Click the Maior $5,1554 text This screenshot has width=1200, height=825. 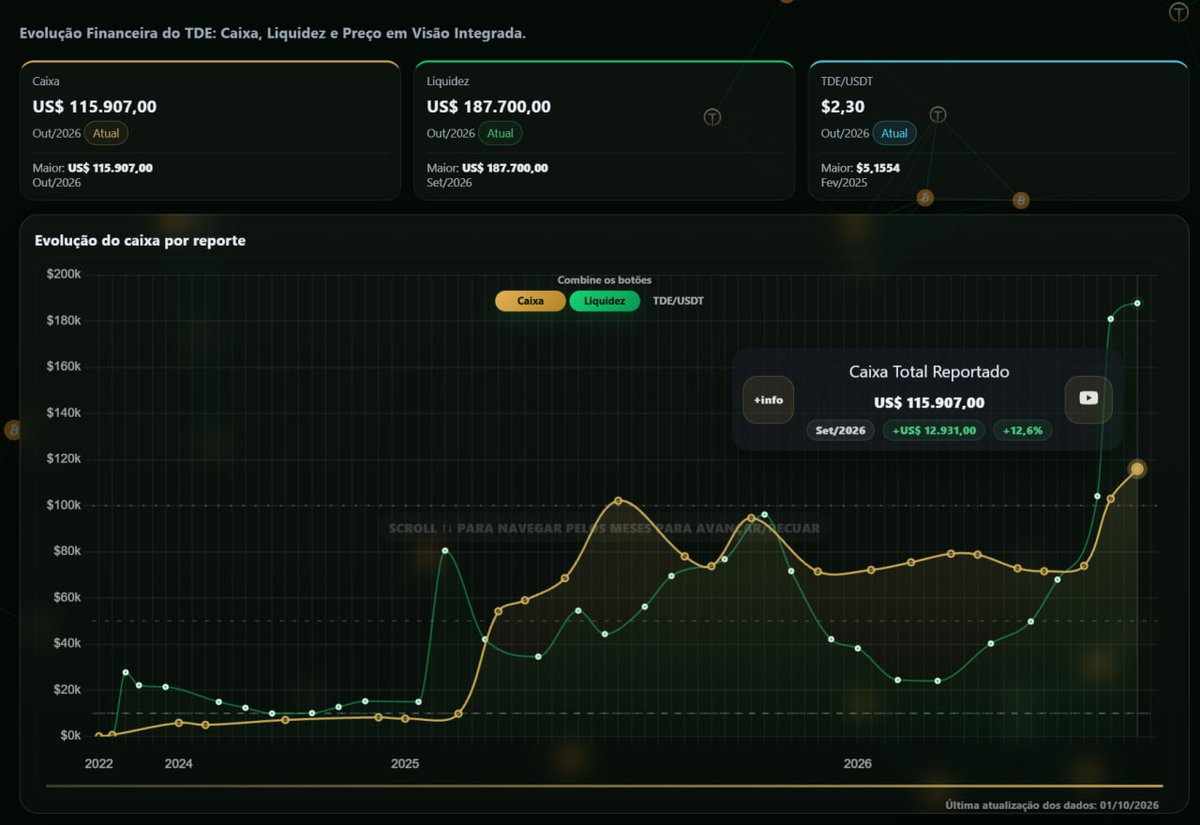860,168
